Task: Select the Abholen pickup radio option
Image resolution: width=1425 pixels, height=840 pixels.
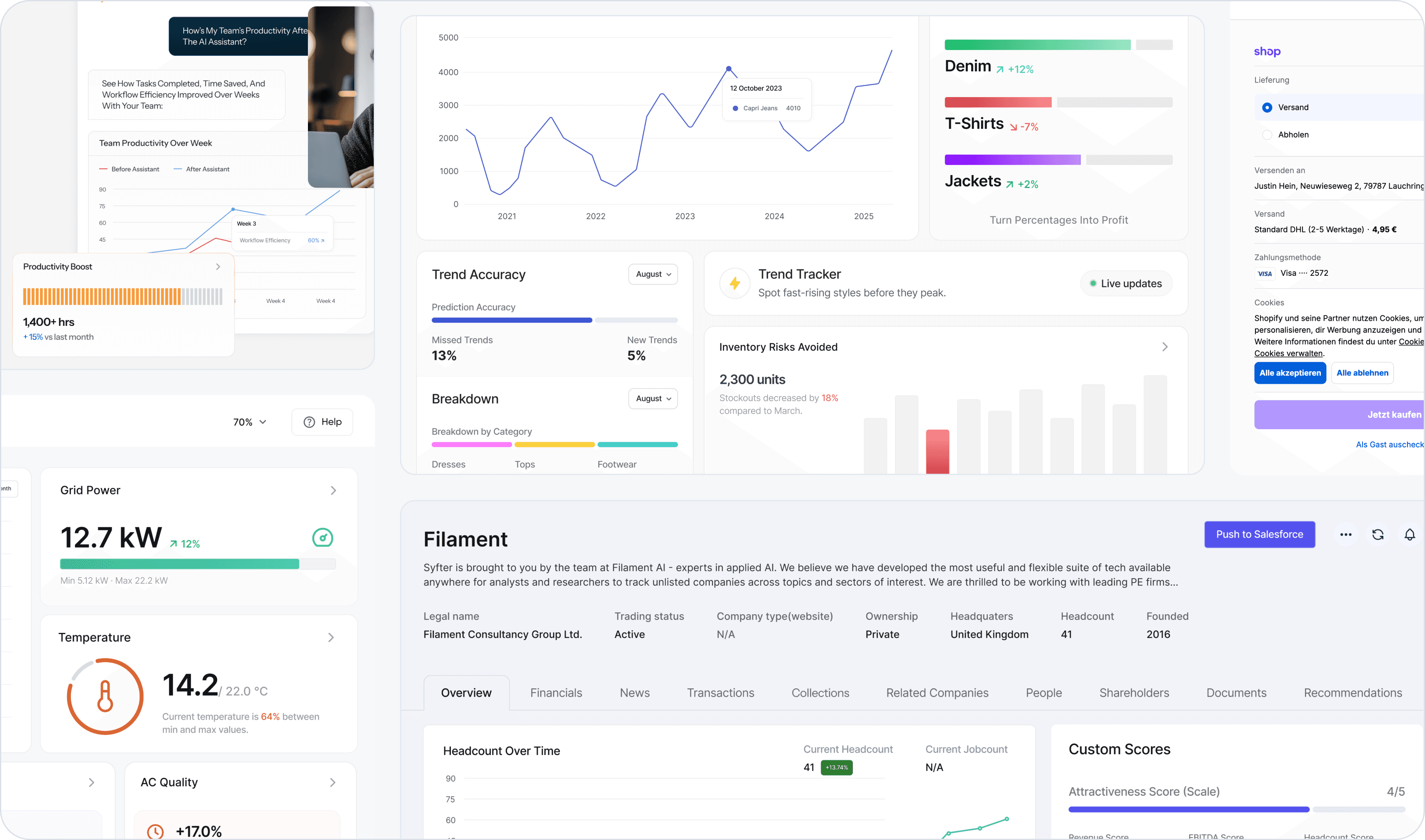Action: click(x=1267, y=135)
